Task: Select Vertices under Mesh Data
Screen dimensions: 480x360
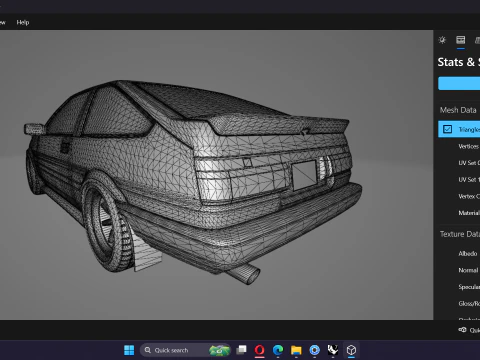Action: 469,146
